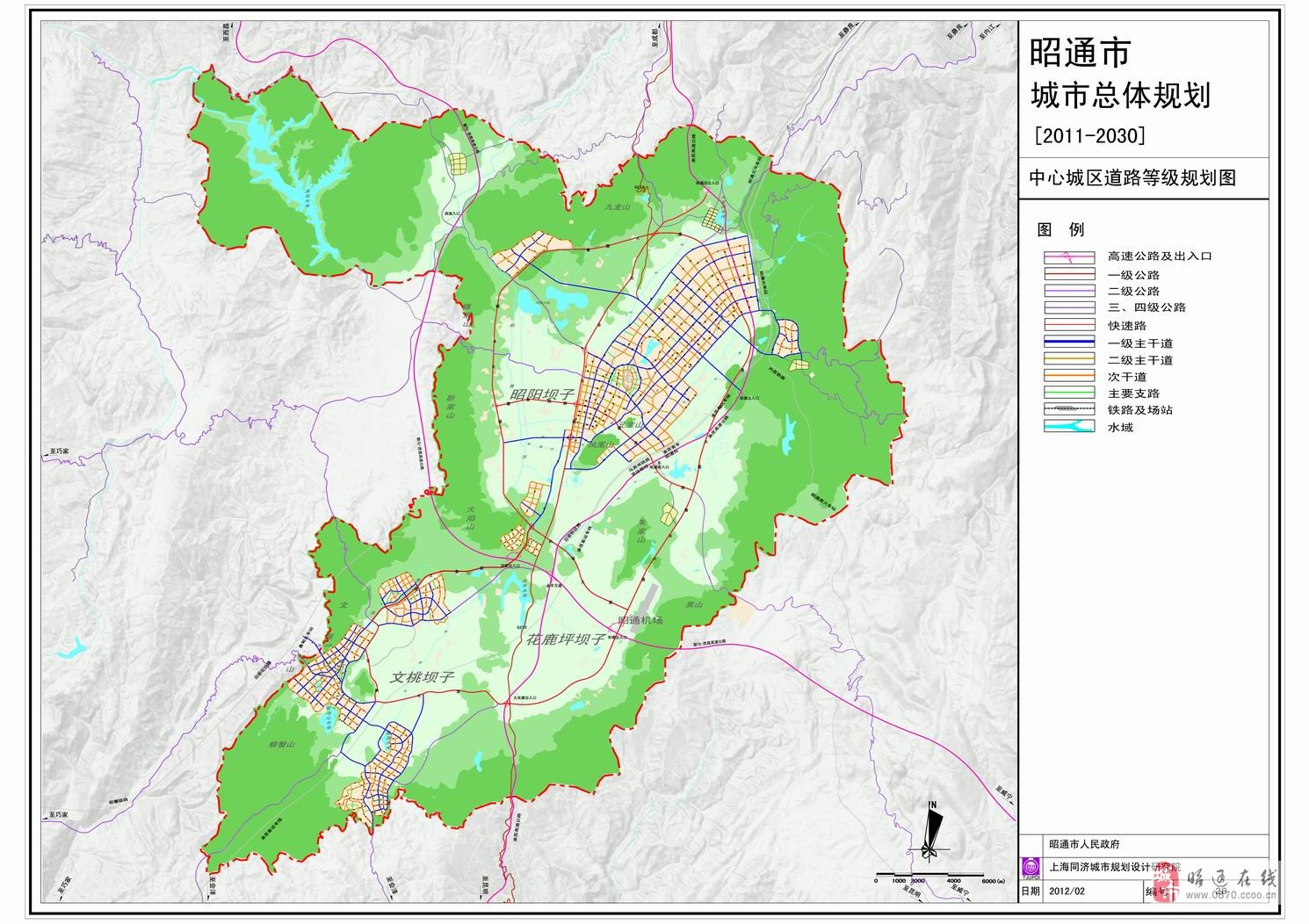This screenshot has width=1309, height=924.
Task: Select the 快速路 legend swatch
Action: (1069, 326)
